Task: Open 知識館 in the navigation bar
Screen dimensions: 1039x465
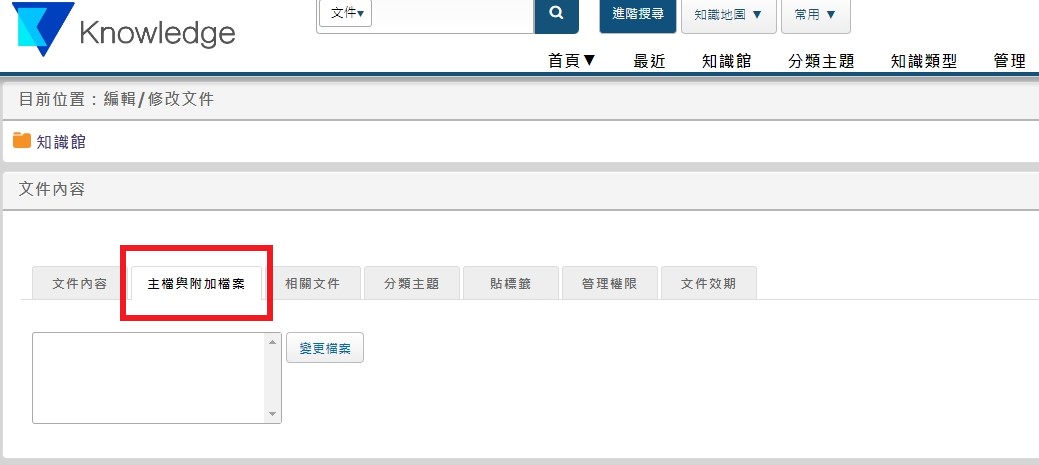Action: pyautogui.click(x=726, y=62)
